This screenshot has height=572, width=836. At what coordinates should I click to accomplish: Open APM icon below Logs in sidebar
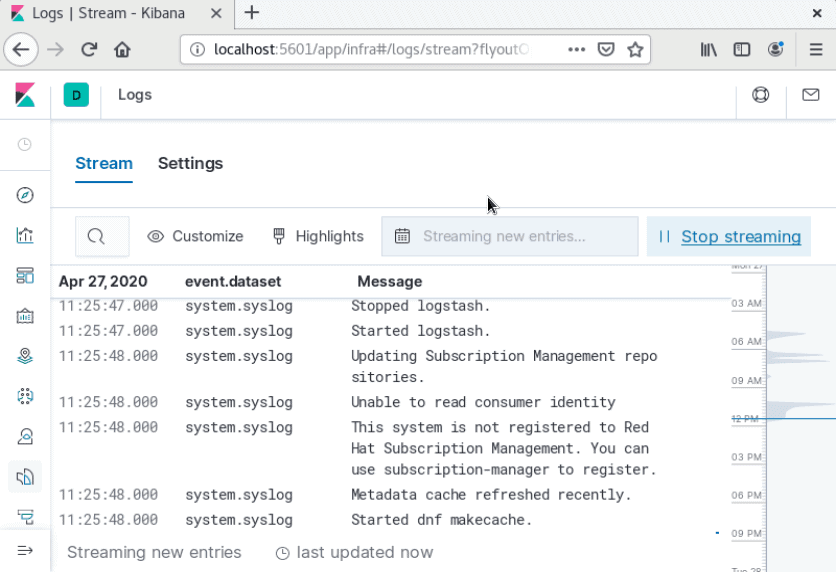click(25, 517)
